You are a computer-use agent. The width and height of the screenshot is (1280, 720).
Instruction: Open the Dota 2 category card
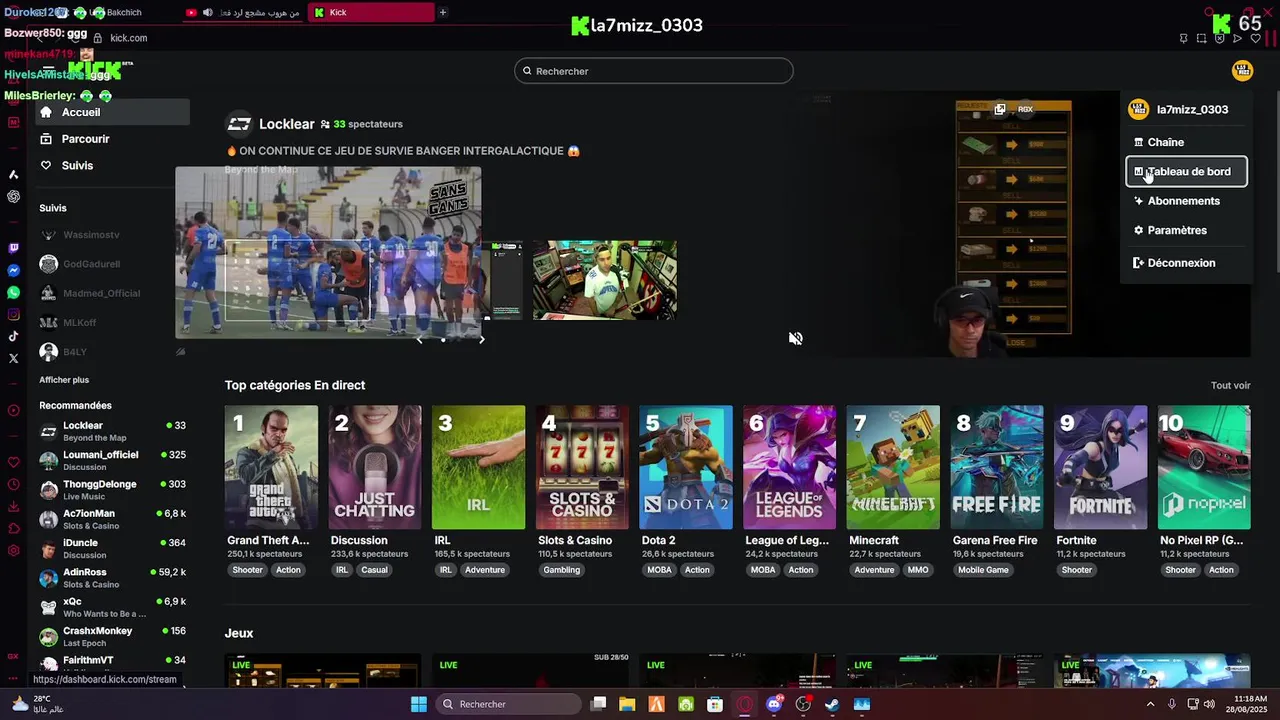point(686,467)
